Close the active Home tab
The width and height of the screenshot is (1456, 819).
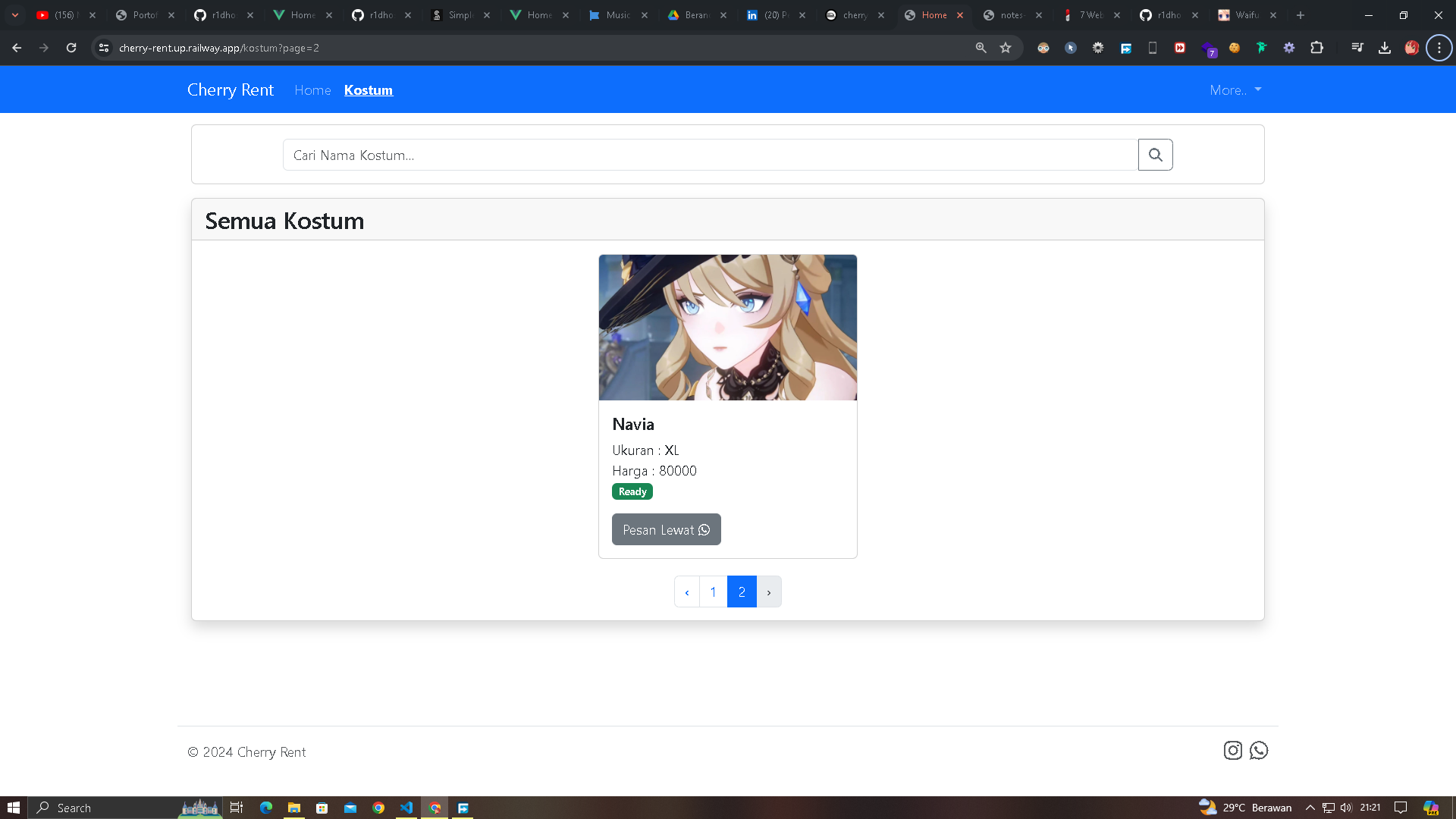click(x=960, y=15)
